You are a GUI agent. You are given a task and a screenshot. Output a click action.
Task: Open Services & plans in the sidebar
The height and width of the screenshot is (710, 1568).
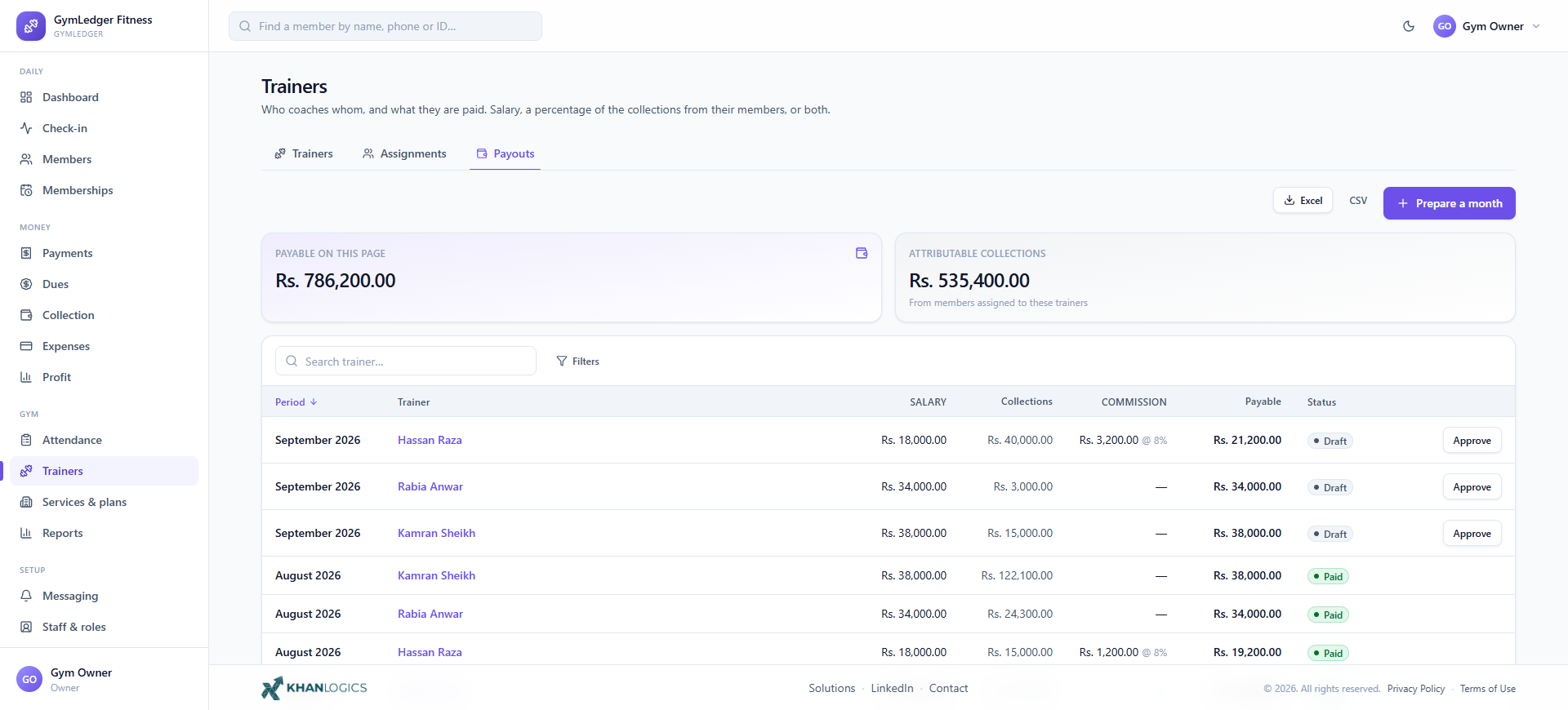[x=104, y=502]
